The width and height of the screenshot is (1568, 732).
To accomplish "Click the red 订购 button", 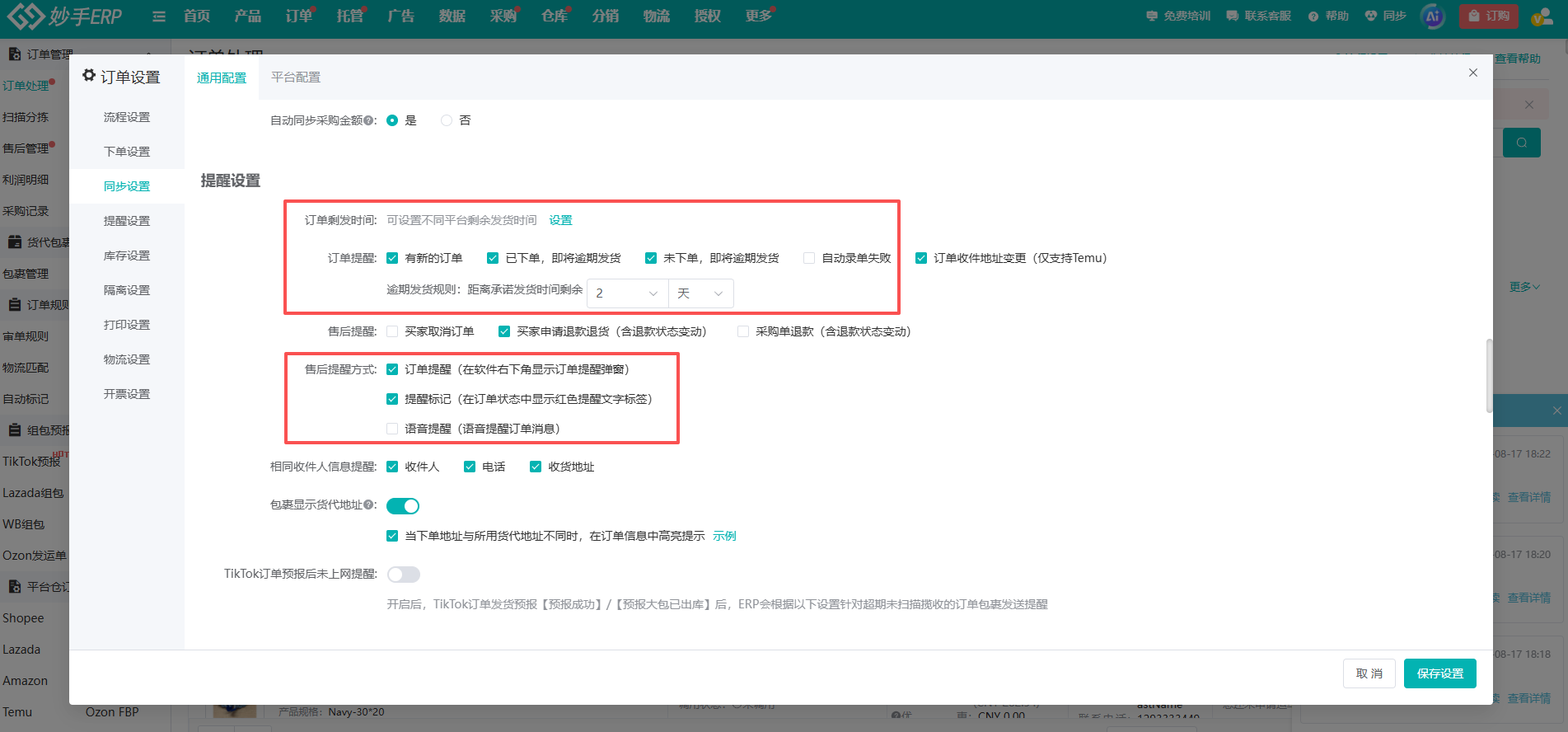I will (1489, 16).
